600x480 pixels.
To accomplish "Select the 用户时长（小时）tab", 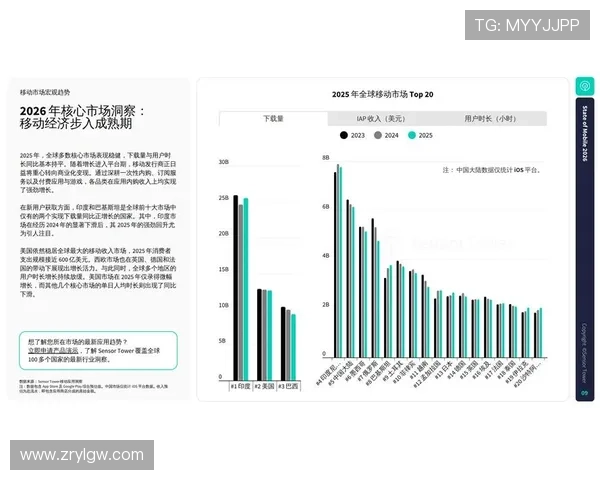I will (x=490, y=119).
